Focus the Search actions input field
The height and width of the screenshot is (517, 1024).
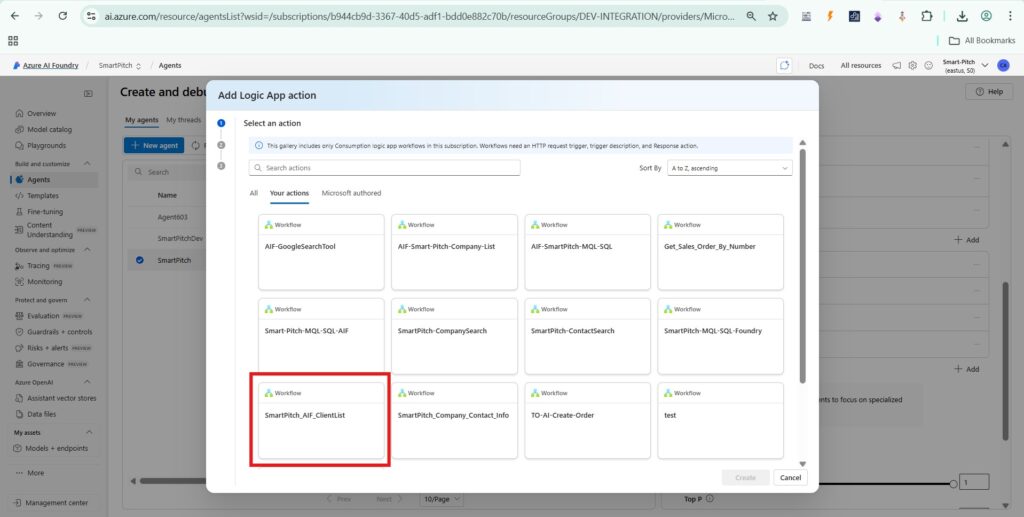pyautogui.click(x=440, y=168)
